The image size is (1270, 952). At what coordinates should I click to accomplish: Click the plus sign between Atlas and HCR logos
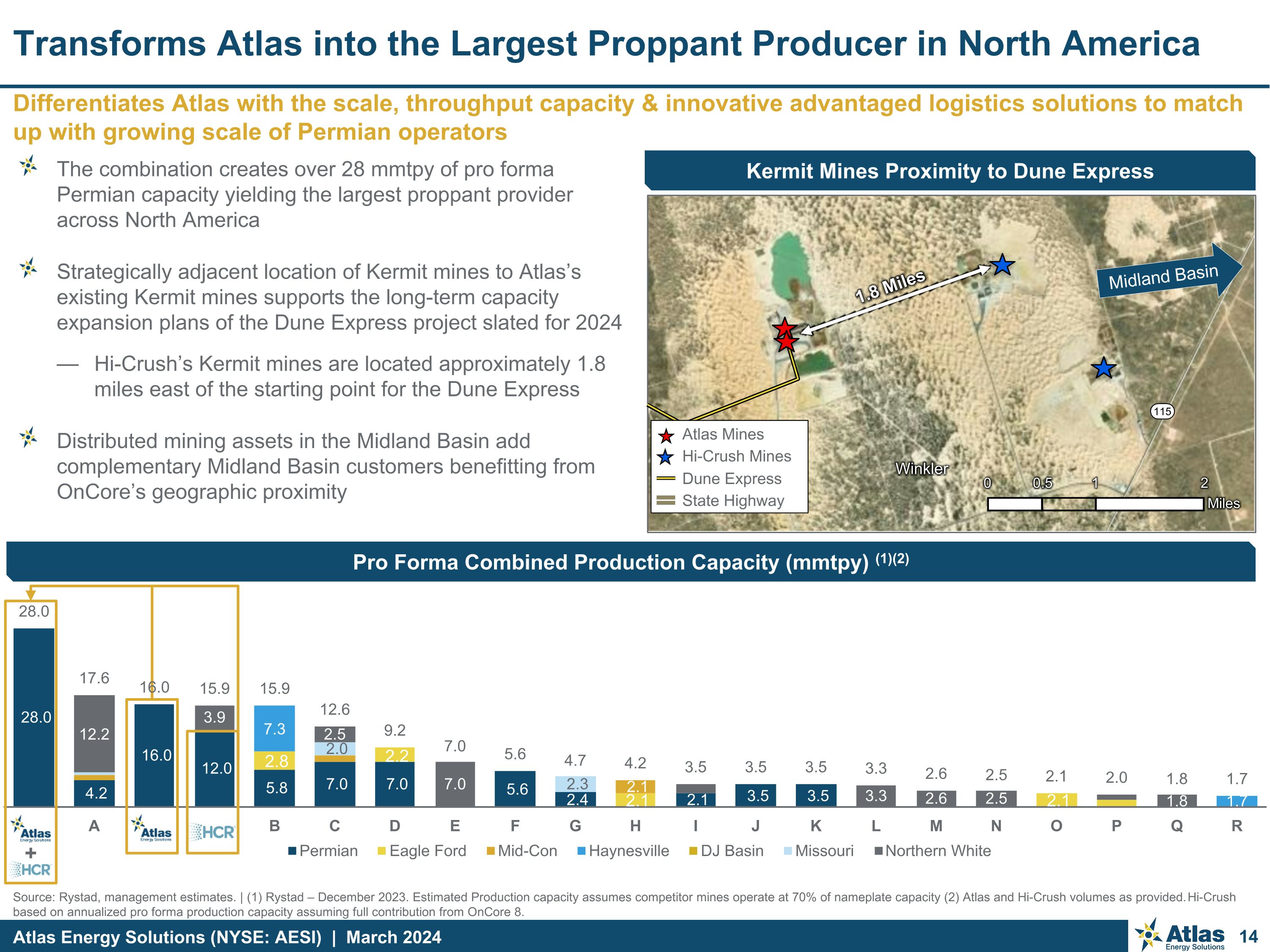(31, 853)
